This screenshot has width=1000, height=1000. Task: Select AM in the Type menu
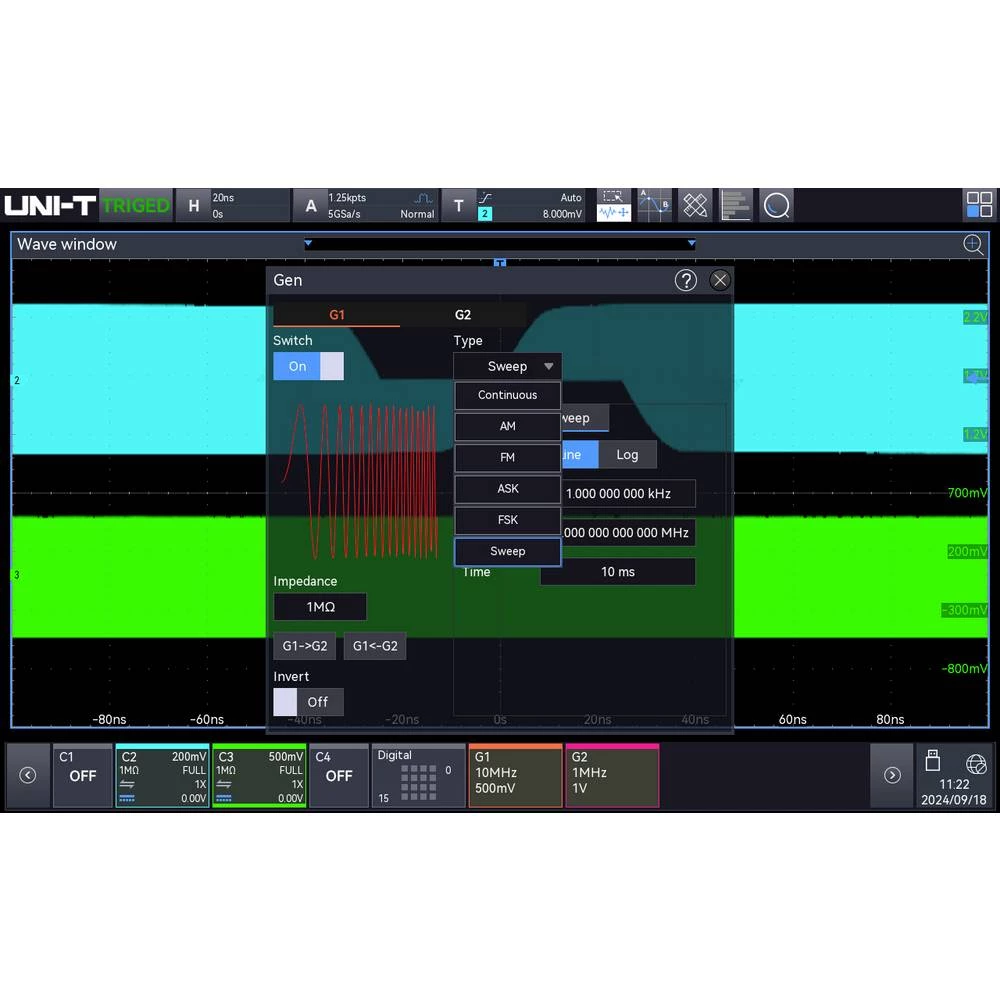(x=508, y=426)
